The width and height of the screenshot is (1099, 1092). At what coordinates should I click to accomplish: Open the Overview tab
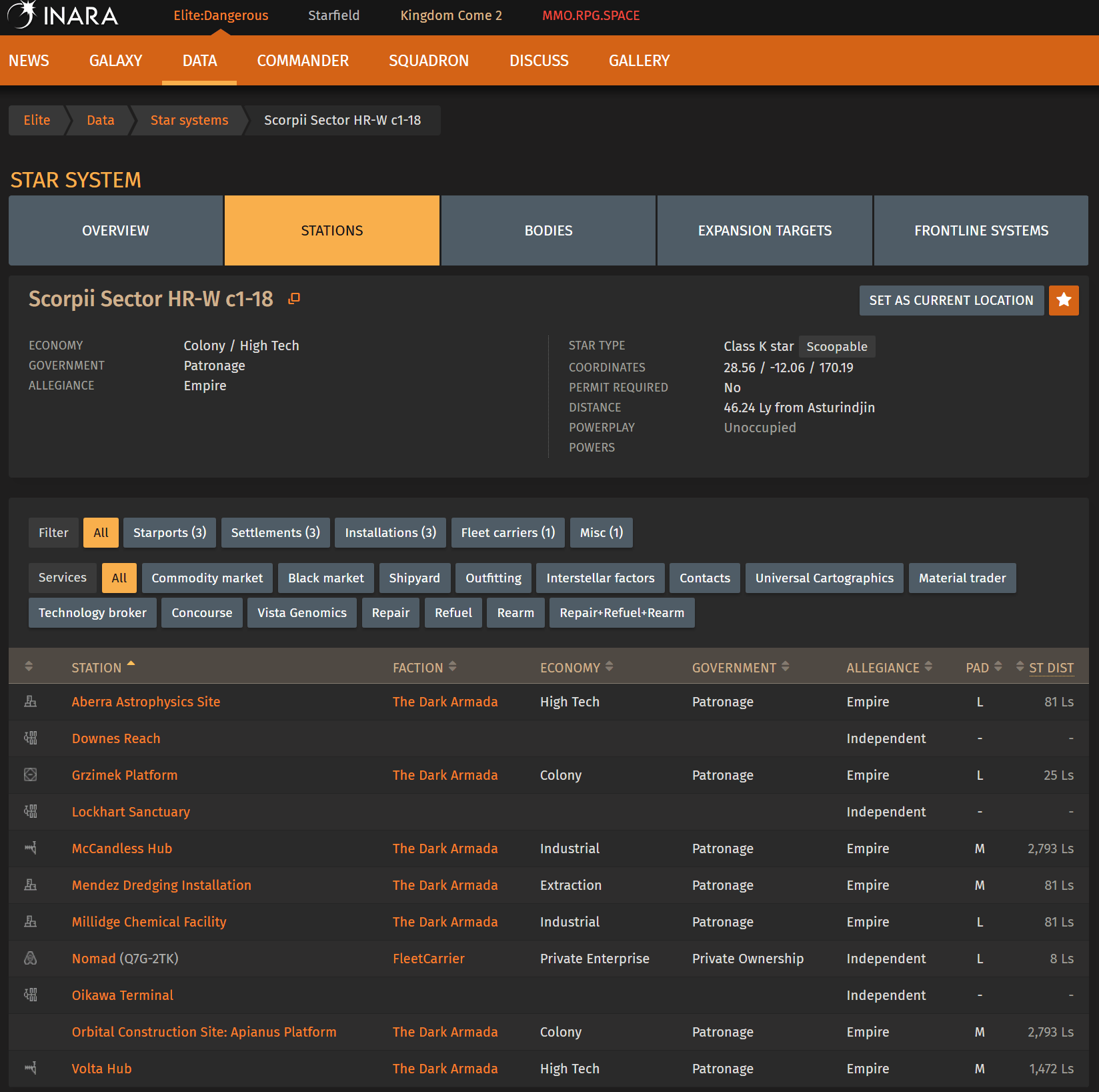click(x=115, y=231)
